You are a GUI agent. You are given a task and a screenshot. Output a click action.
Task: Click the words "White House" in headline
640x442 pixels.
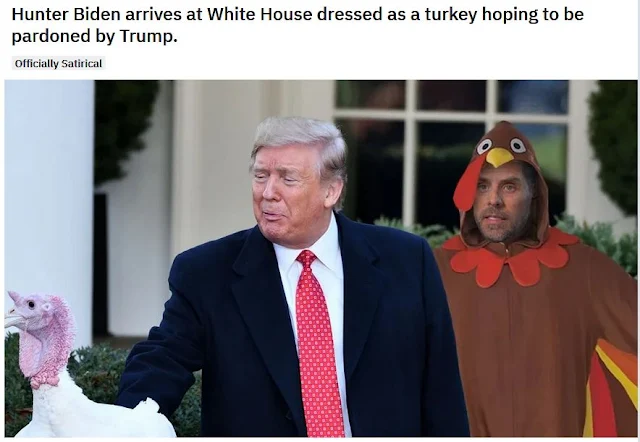pos(260,15)
